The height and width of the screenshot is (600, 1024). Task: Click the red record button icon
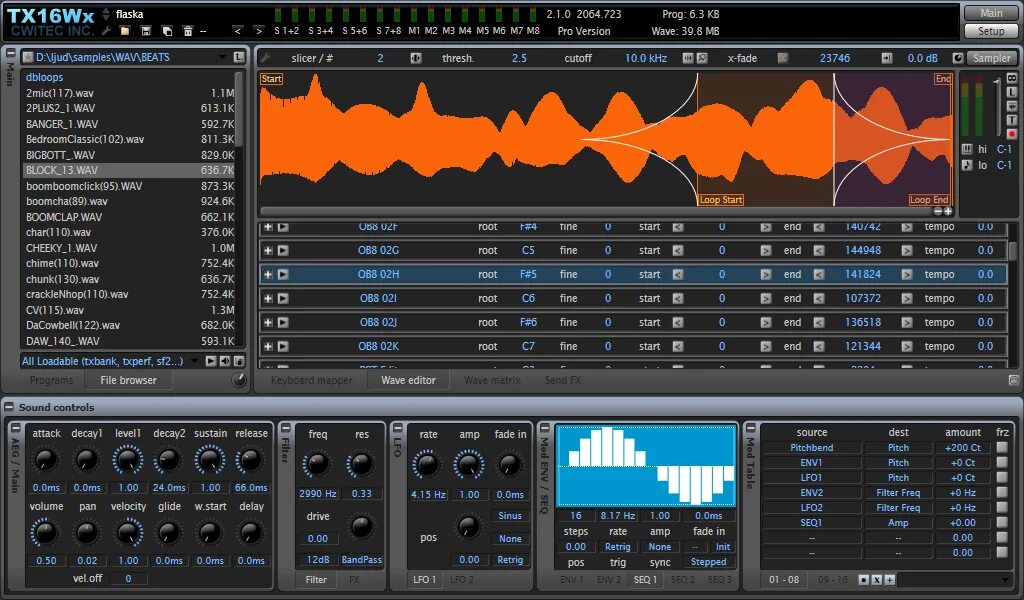point(1012,134)
